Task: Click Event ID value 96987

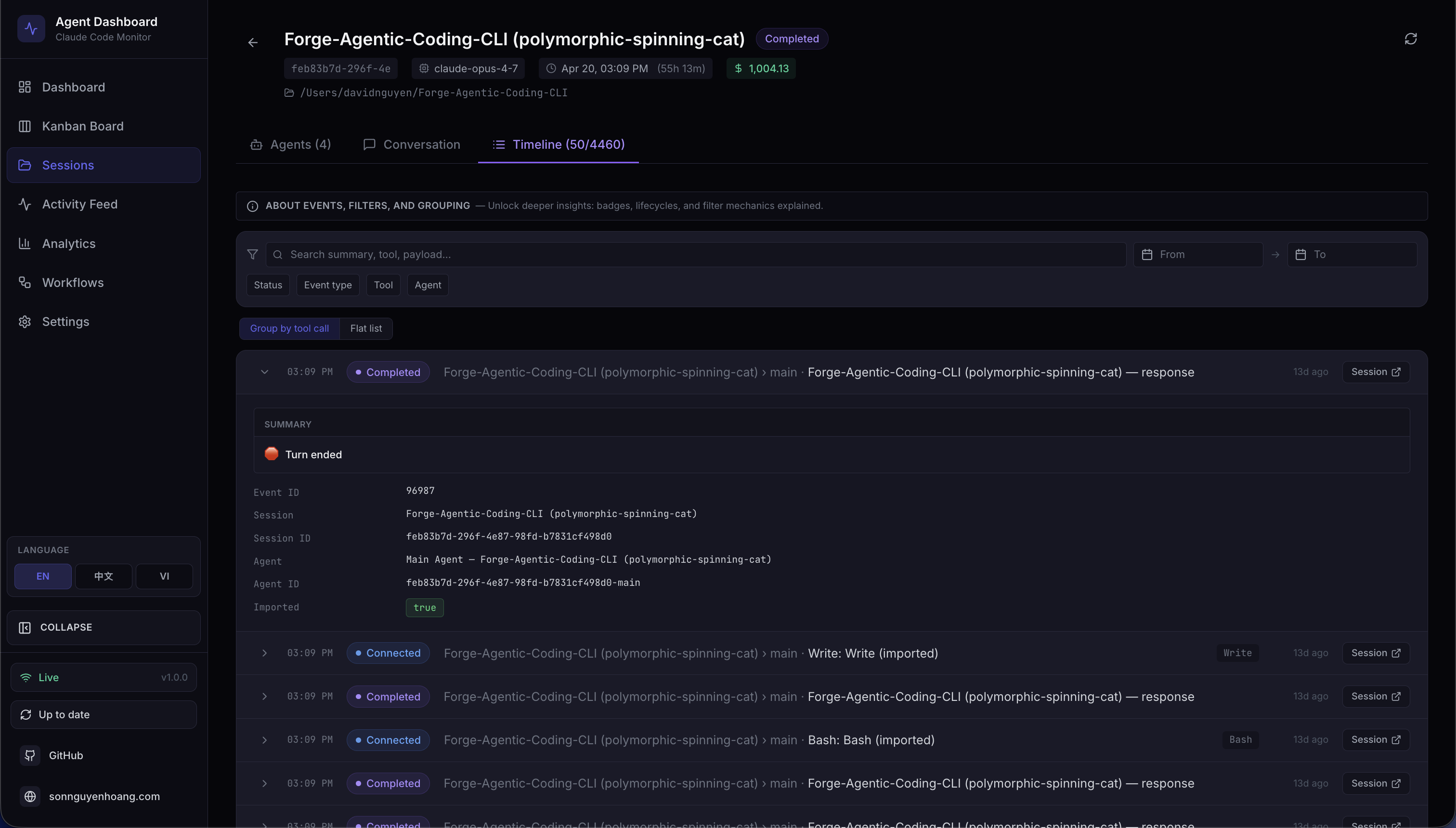Action: pos(420,491)
